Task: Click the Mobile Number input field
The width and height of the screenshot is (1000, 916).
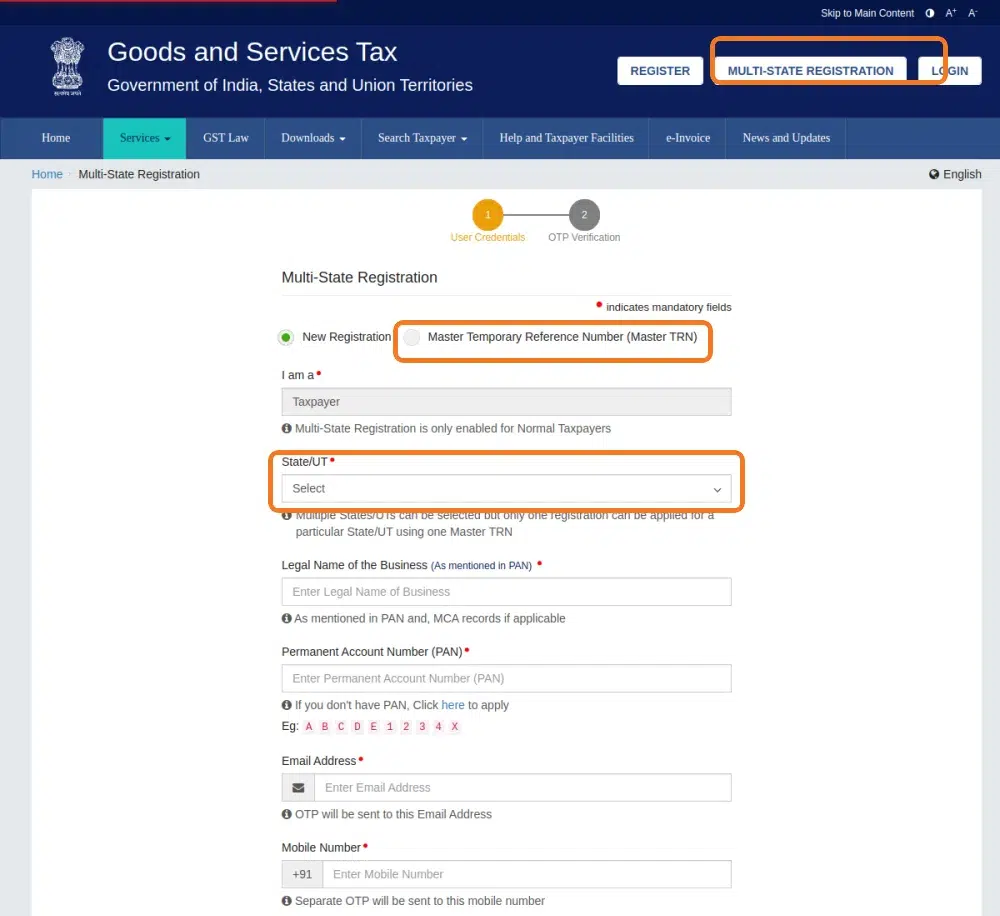Action: [x=527, y=875]
